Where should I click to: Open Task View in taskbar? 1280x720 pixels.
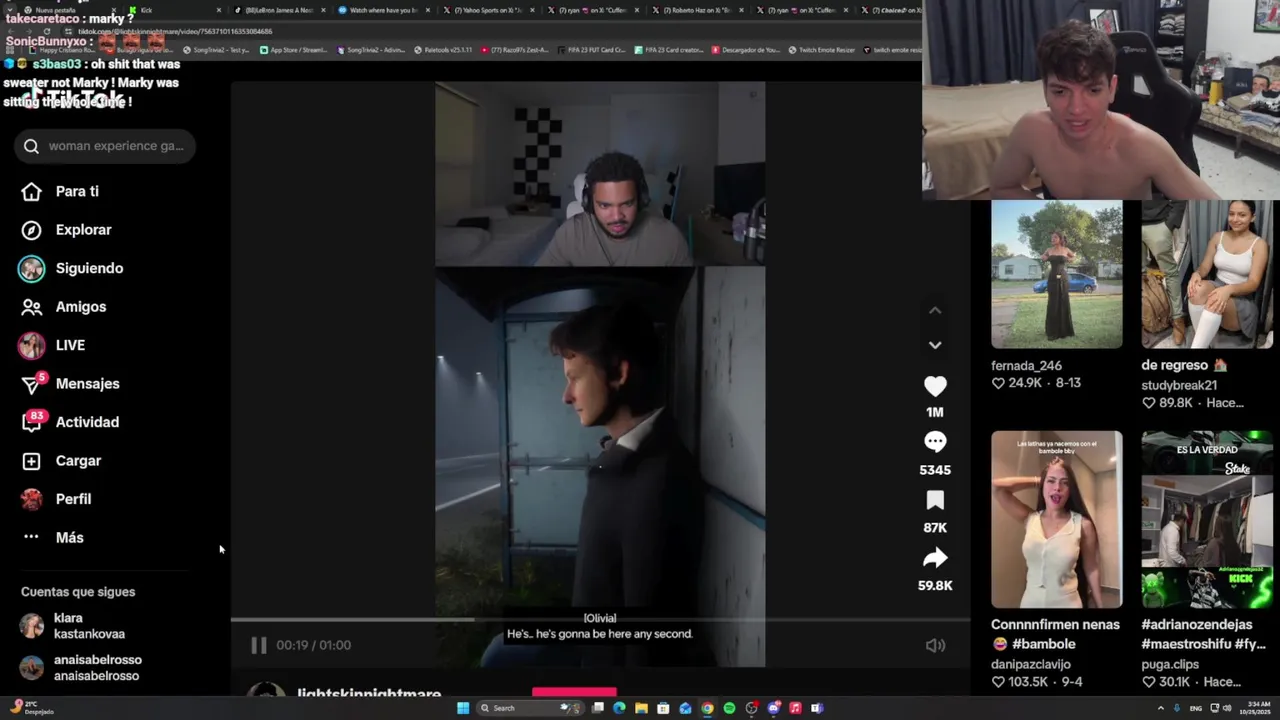pos(598,708)
